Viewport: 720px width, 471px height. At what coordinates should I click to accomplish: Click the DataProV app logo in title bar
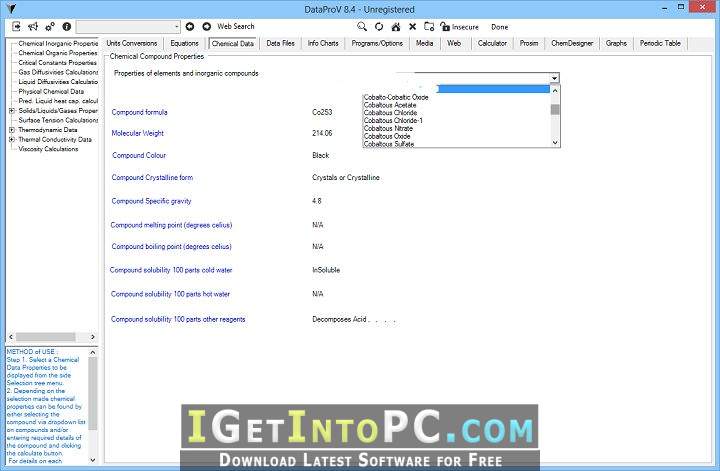click(11, 8)
